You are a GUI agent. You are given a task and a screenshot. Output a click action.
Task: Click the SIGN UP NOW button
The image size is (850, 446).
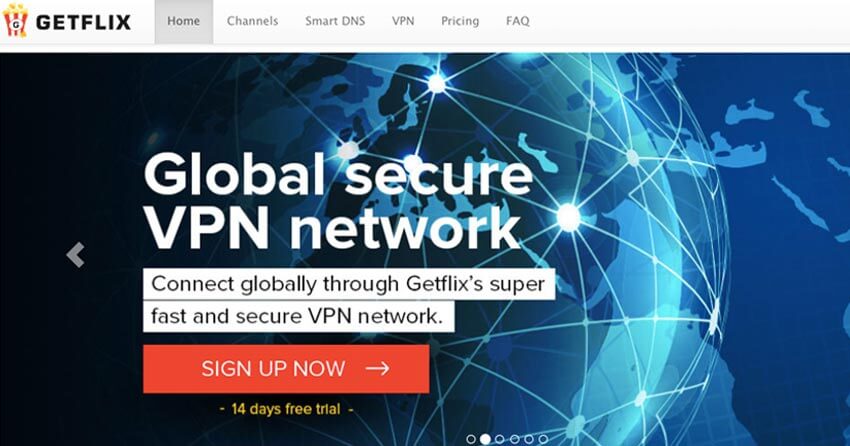pyautogui.click(x=286, y=369)
